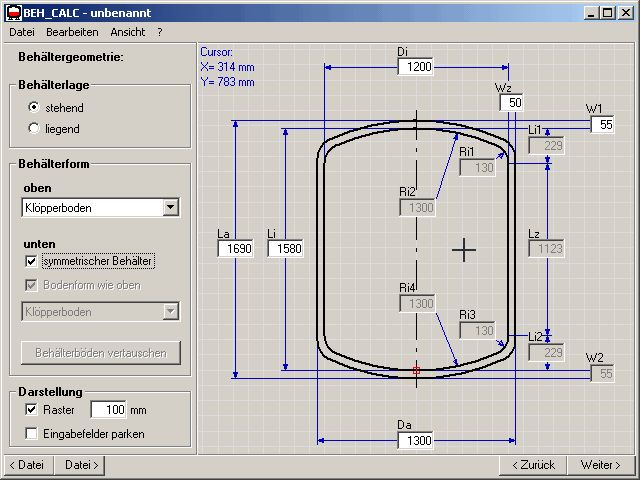The image size is (640, 480).
Task: Uncheck 'symmetrischer Behälter' checkbox
Action: 32,261
